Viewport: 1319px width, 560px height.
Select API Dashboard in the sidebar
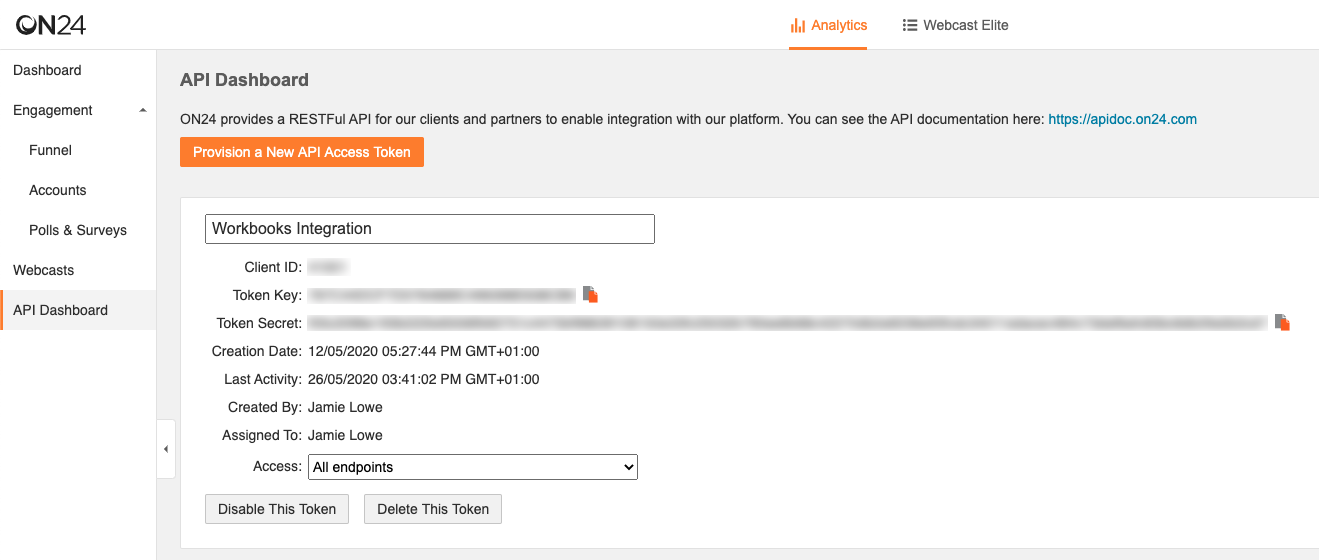(78, 310)
